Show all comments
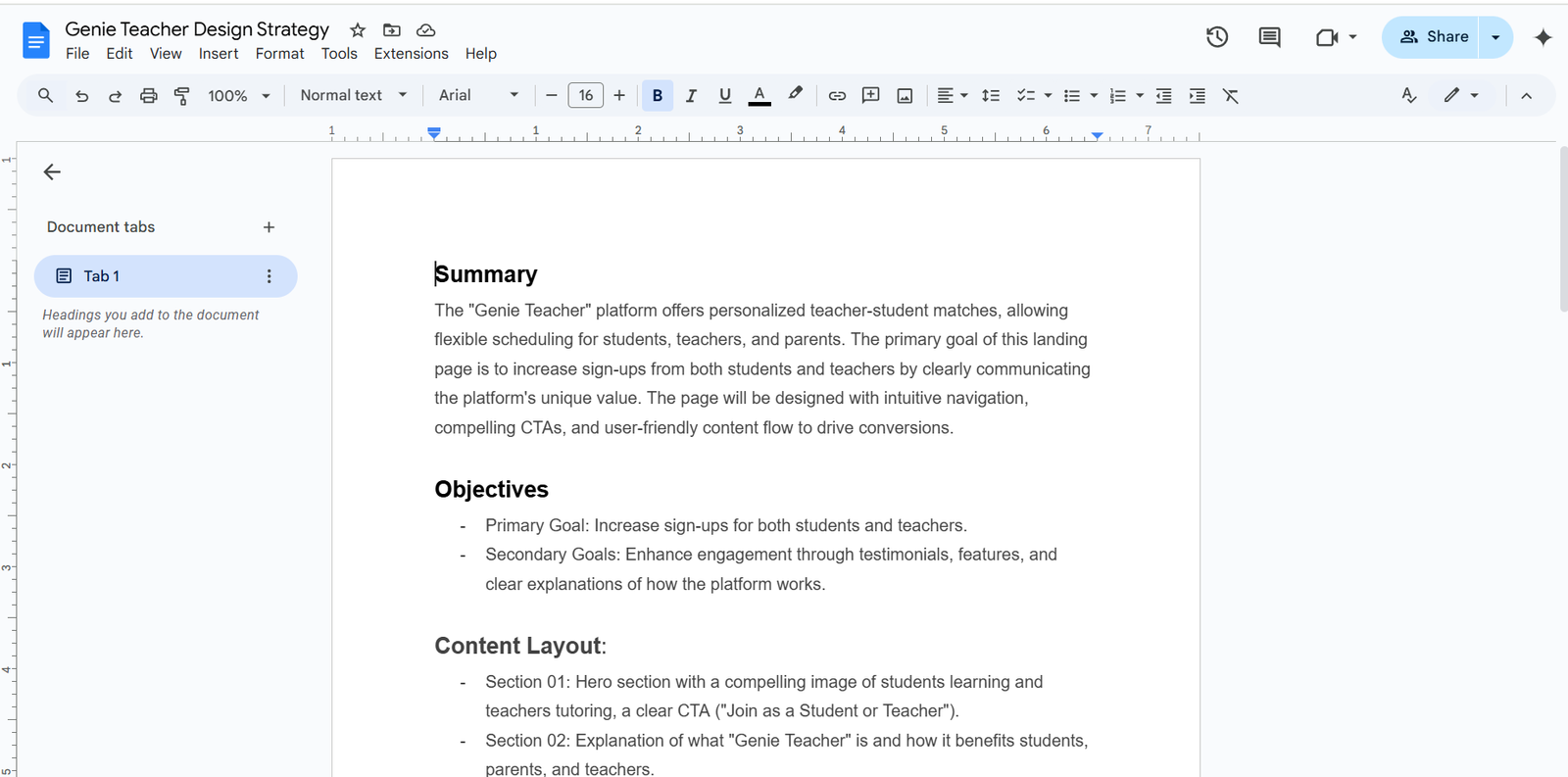This screenshot has height=777, width=1568. [1270, 37]
